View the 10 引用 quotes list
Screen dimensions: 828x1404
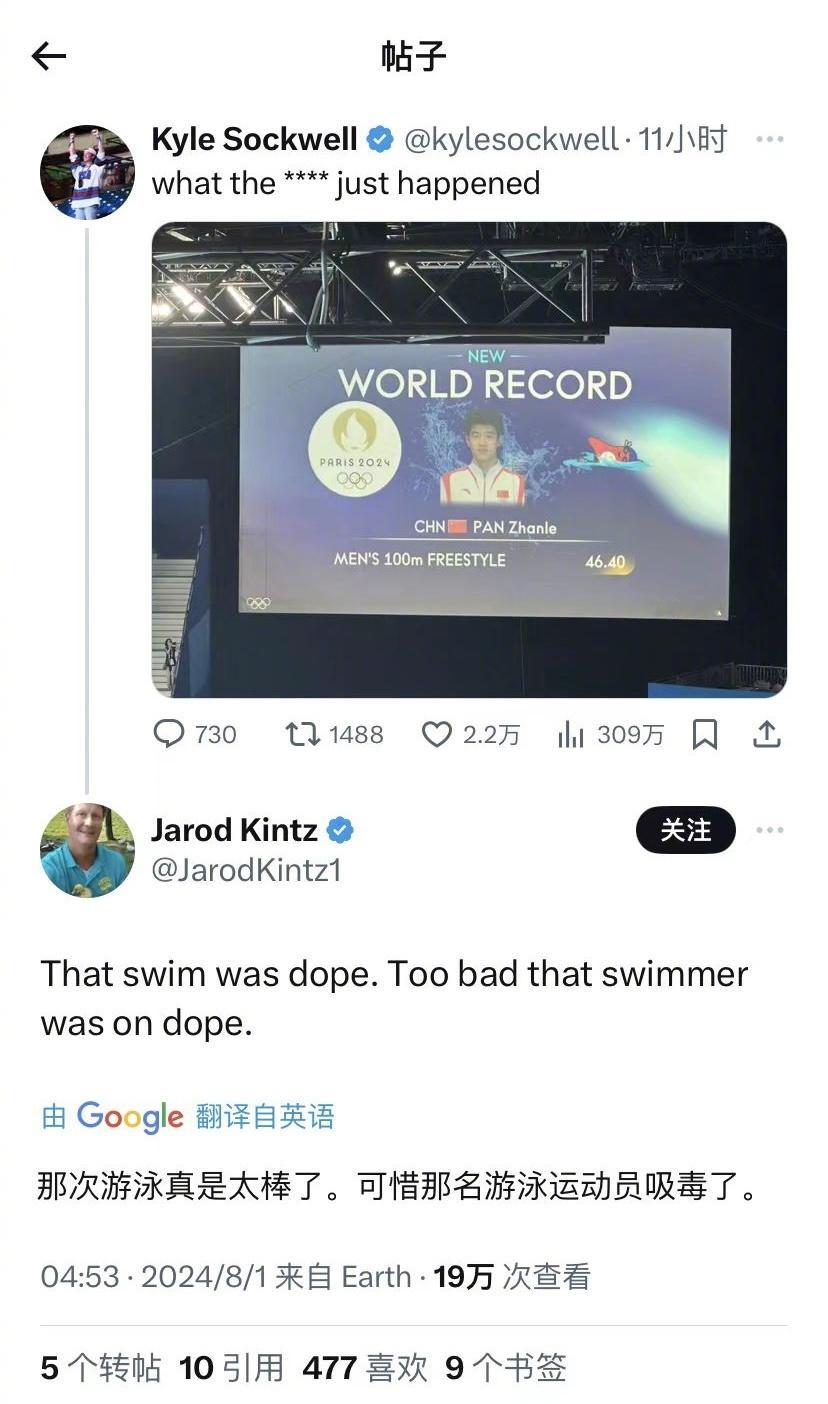point(231,1367)
